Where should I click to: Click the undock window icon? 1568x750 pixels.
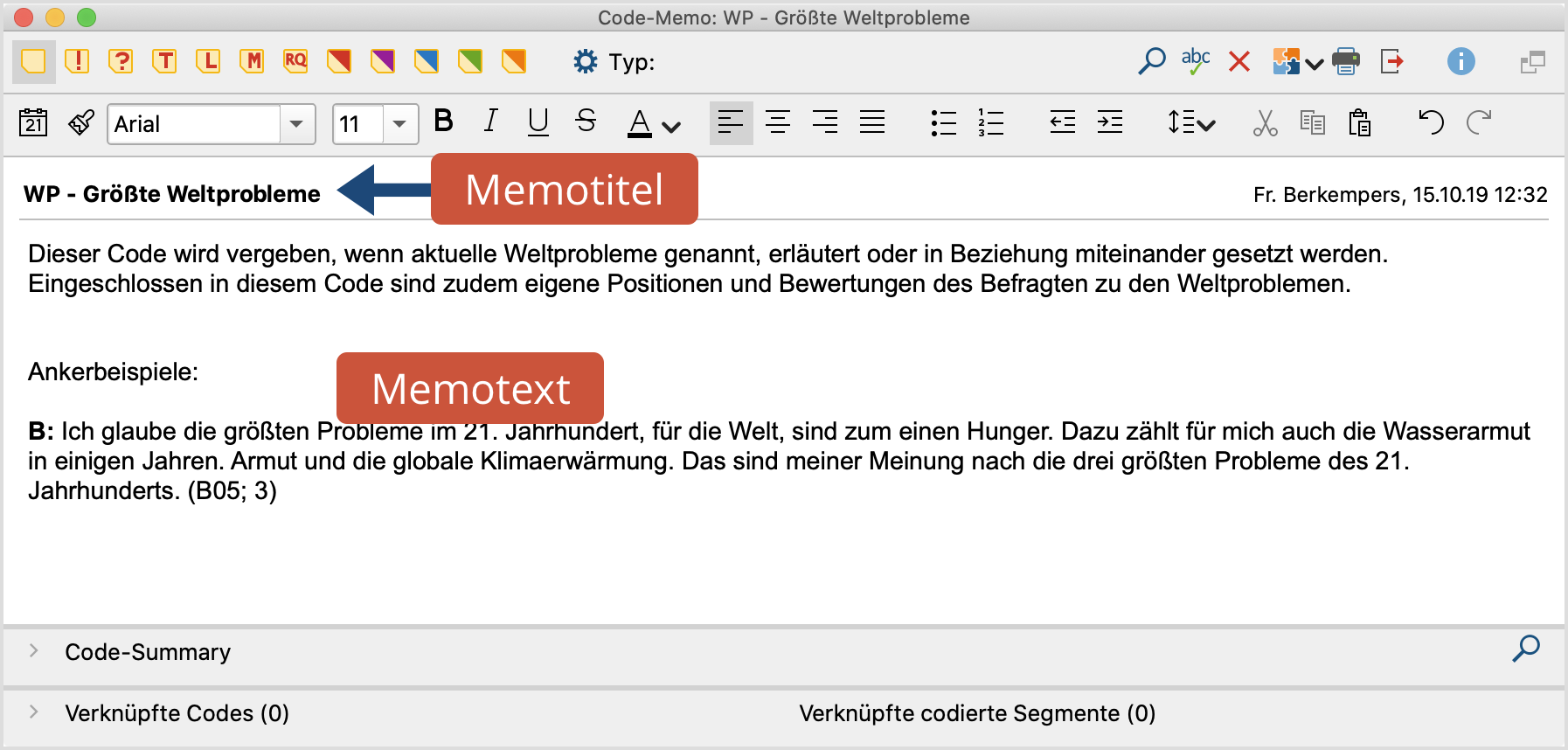[1533, 62]
